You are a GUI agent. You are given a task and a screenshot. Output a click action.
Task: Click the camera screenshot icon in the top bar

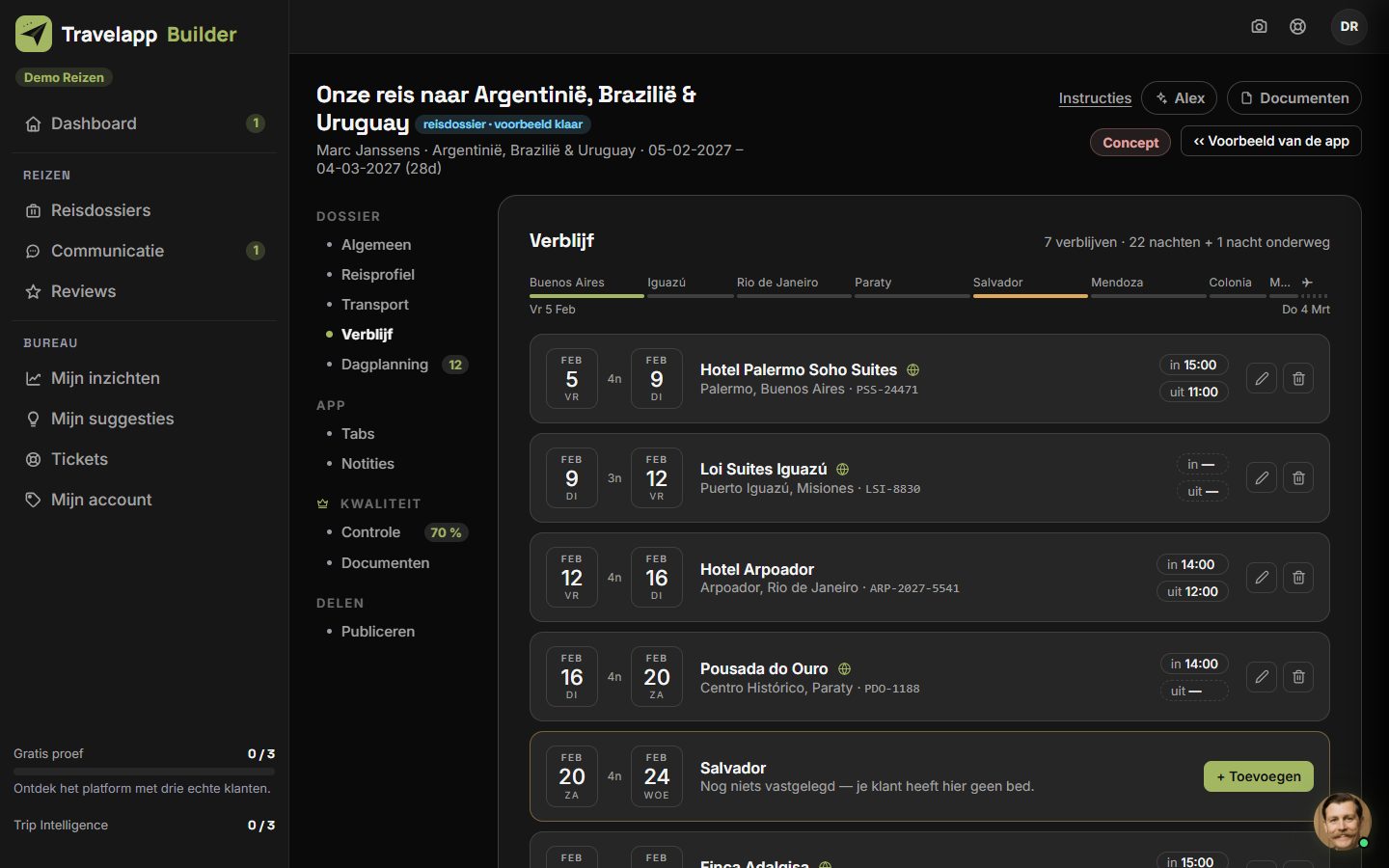1259,27
